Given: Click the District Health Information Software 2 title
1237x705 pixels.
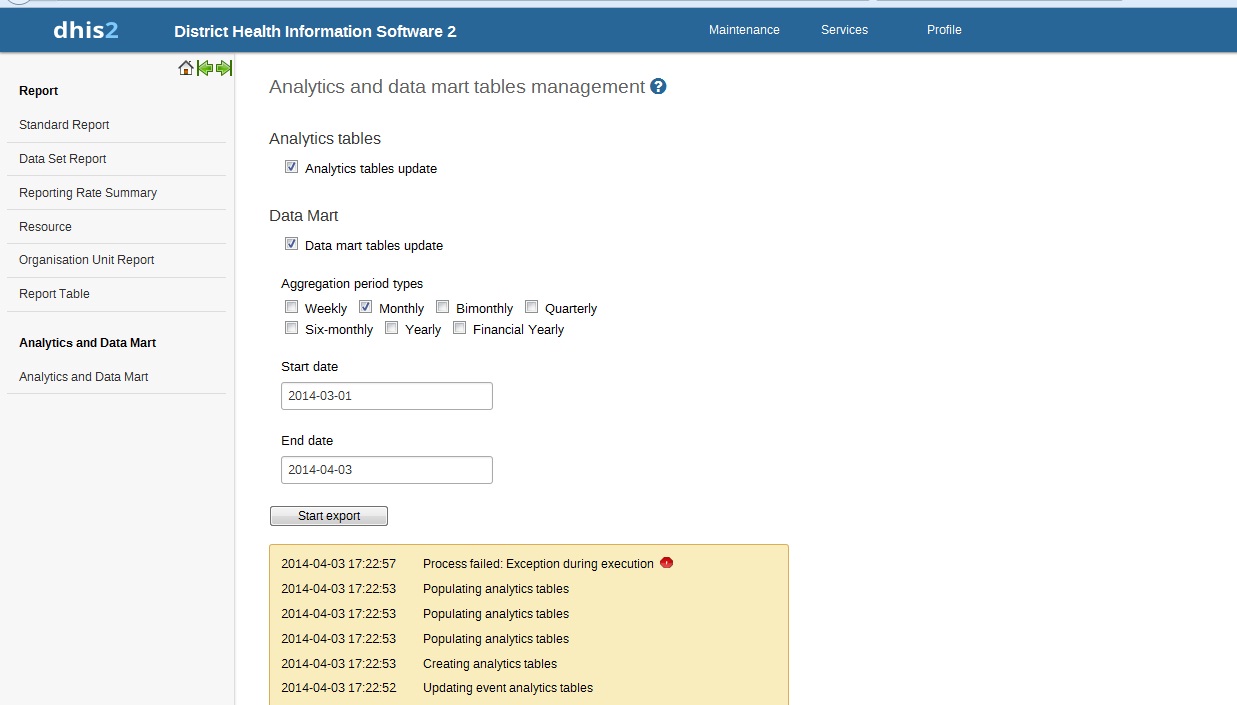Looking at the screenshot, I should click(x=315, y=31).
